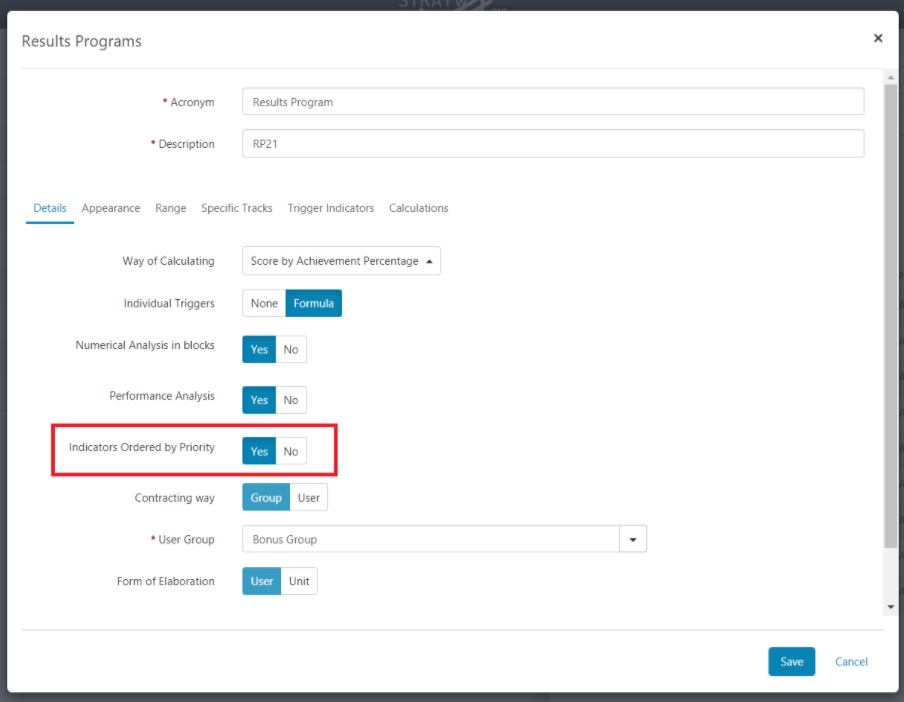Click the scrollbar down arrow
The width and height of the screenshot is (904, 702).
[891, 607]
